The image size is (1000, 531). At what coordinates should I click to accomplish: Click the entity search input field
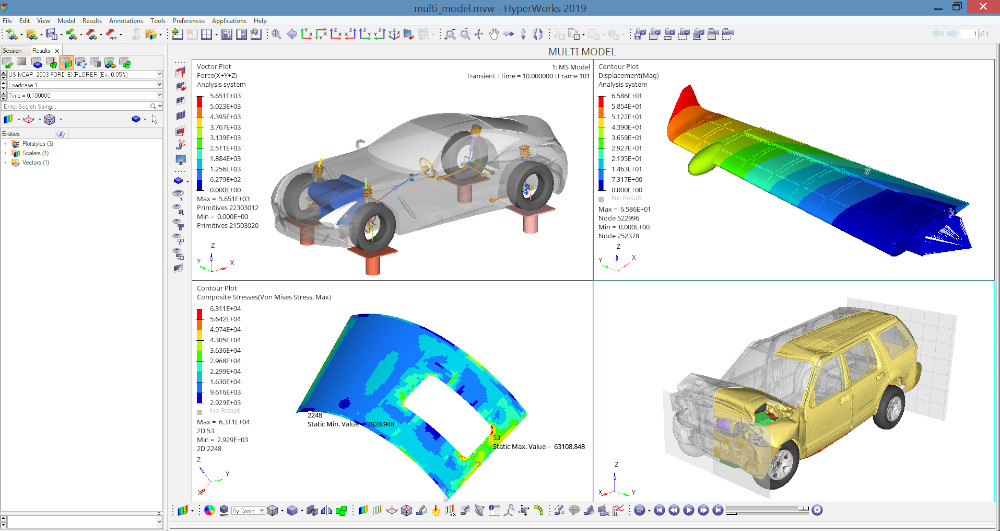point(75,105)
